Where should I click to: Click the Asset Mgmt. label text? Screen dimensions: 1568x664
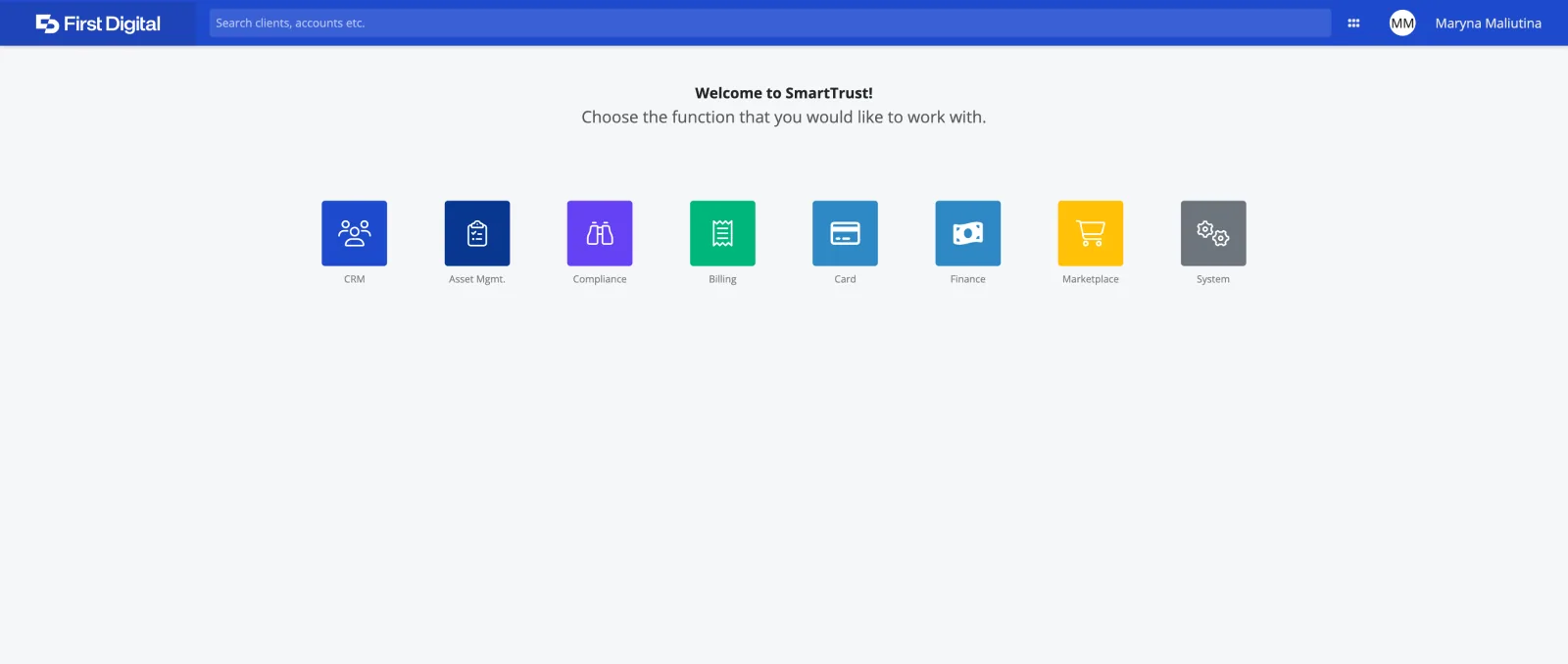click(x=477, y=279)
